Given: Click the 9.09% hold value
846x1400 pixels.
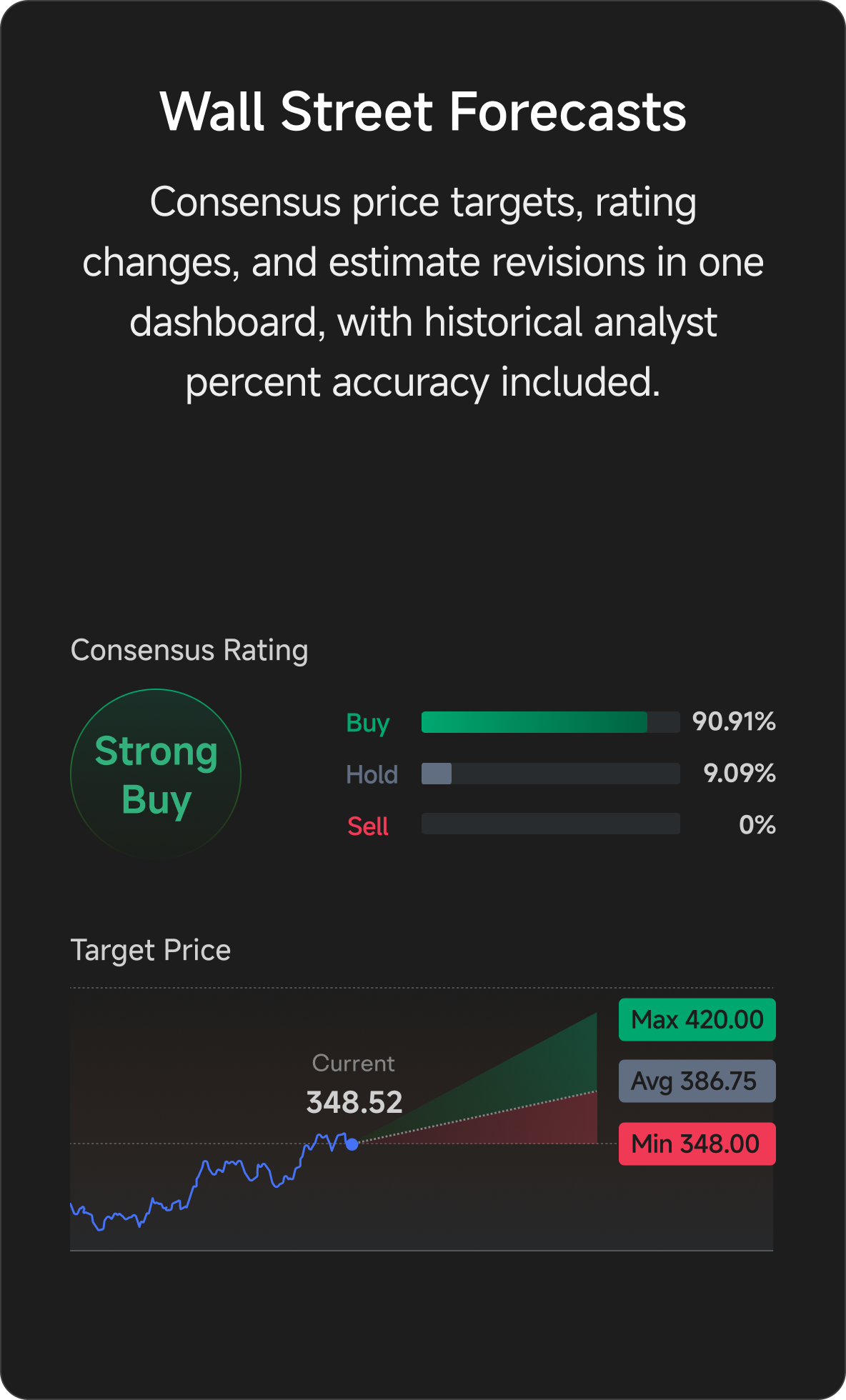Looking at the screenshot, I should (740, 773).
